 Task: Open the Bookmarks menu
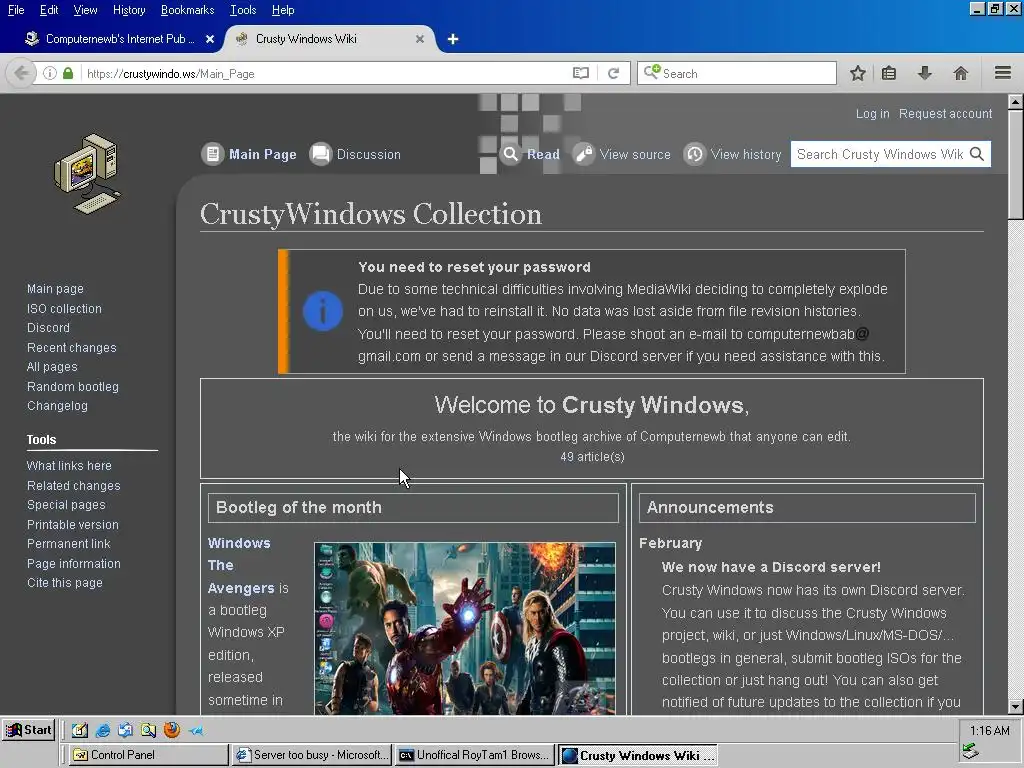click(x=187, y=10)
